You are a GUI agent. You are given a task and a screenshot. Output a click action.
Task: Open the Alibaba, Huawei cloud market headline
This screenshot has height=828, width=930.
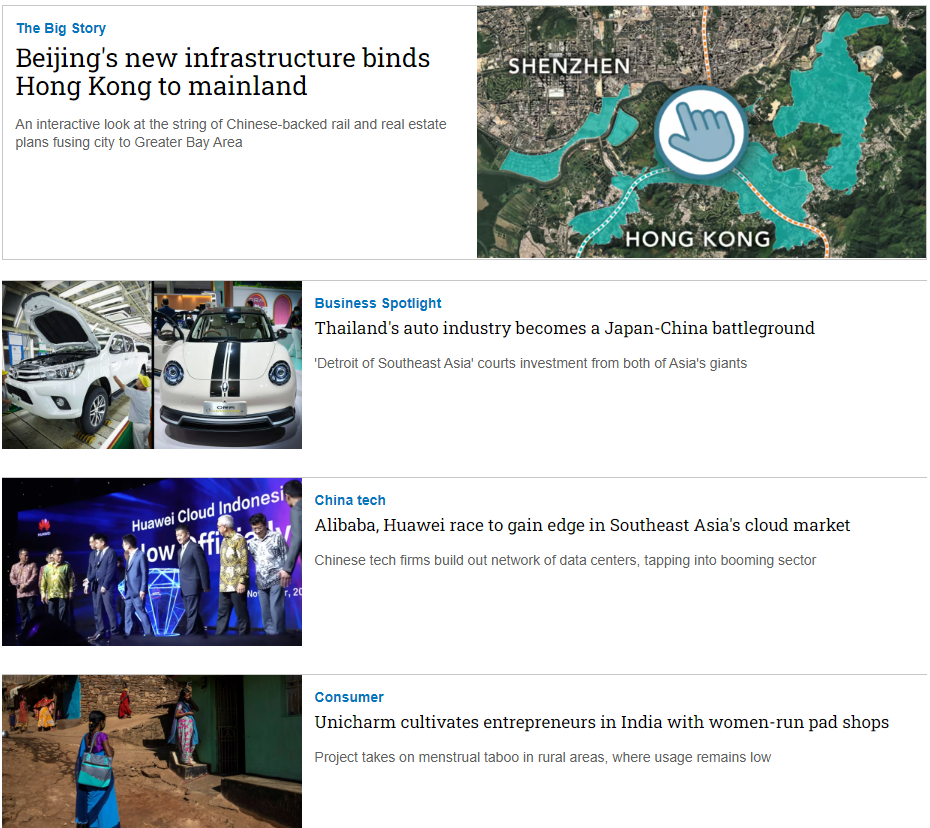point(582,525)
